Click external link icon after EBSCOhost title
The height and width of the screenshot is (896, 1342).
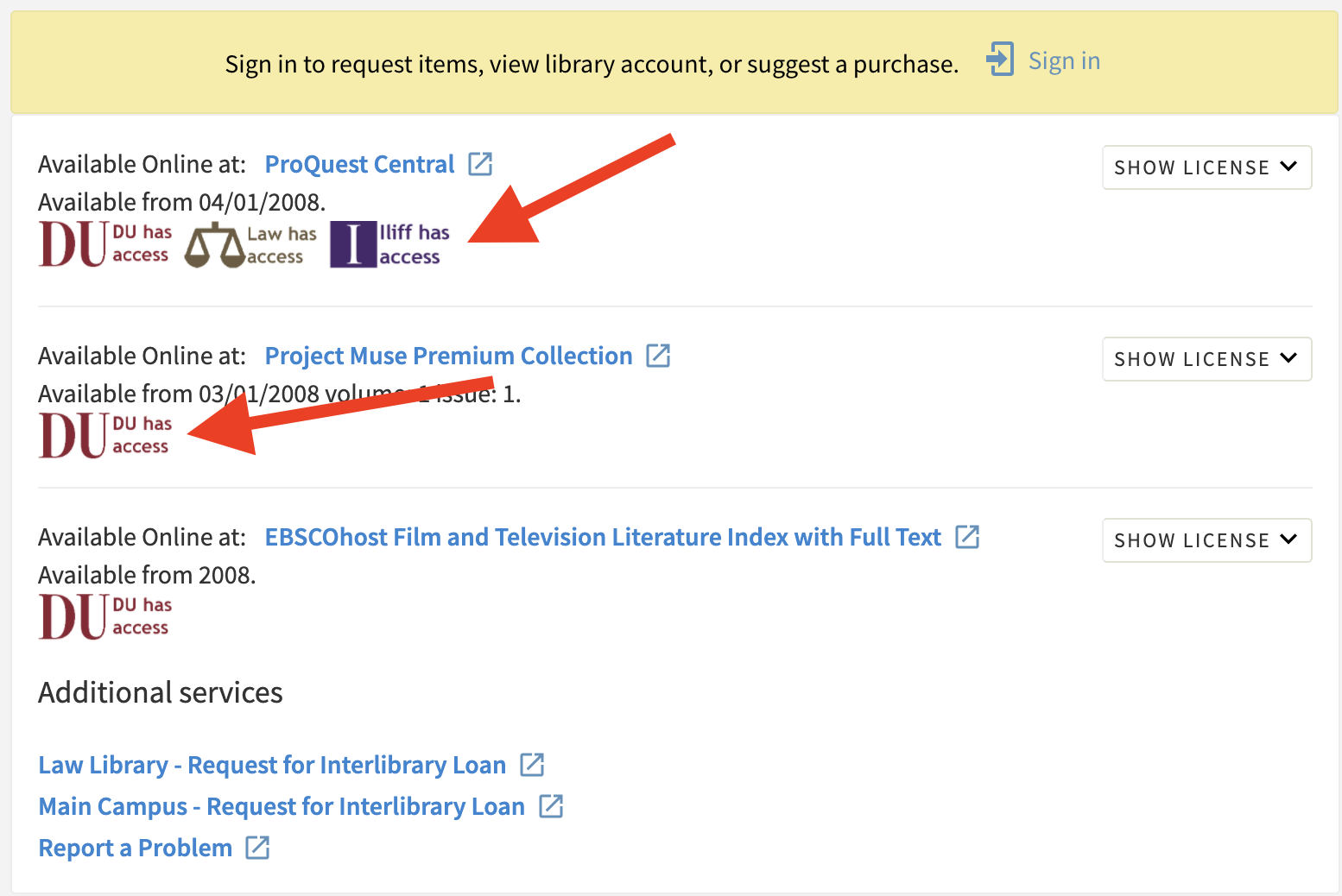click(x=967, y=537)
